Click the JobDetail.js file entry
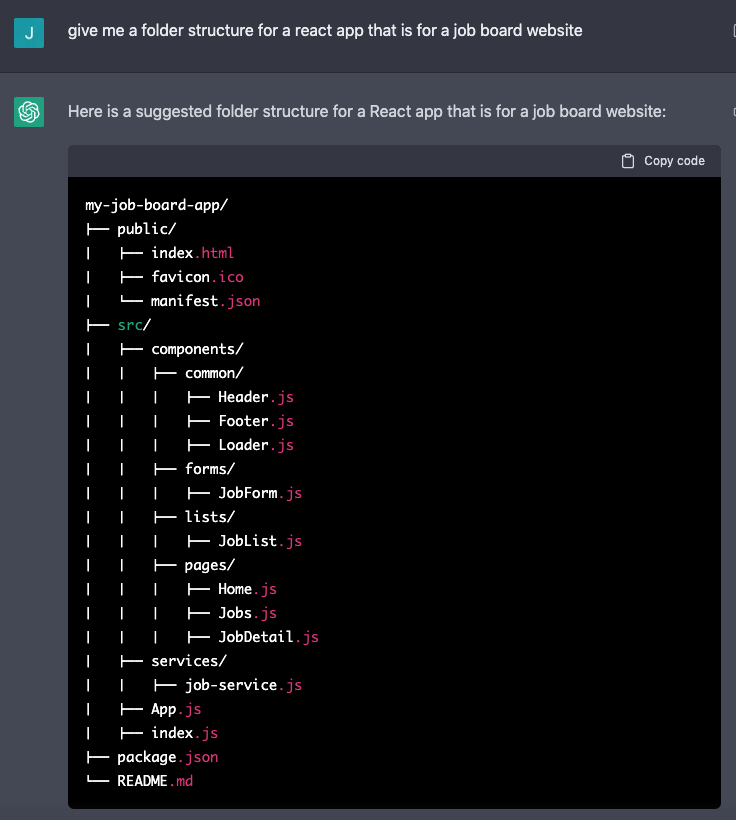737x820 pixels. (268, 637)
